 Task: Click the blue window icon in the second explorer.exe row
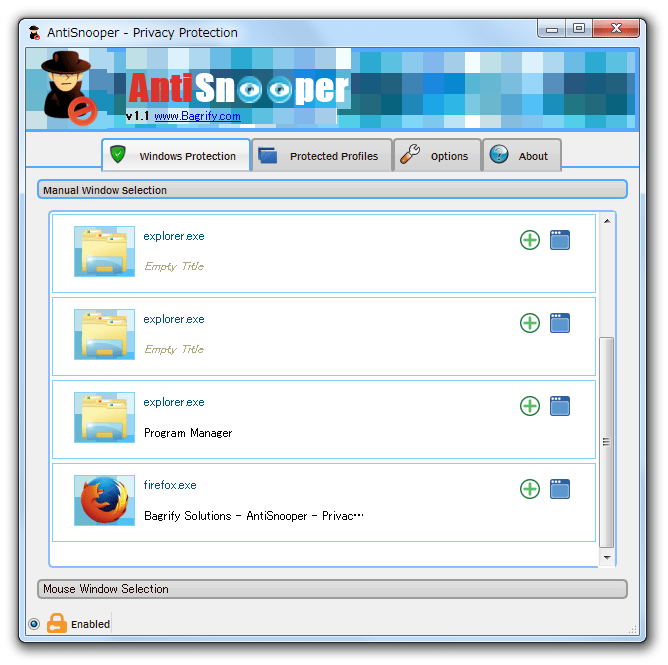[x=559, y=323]
